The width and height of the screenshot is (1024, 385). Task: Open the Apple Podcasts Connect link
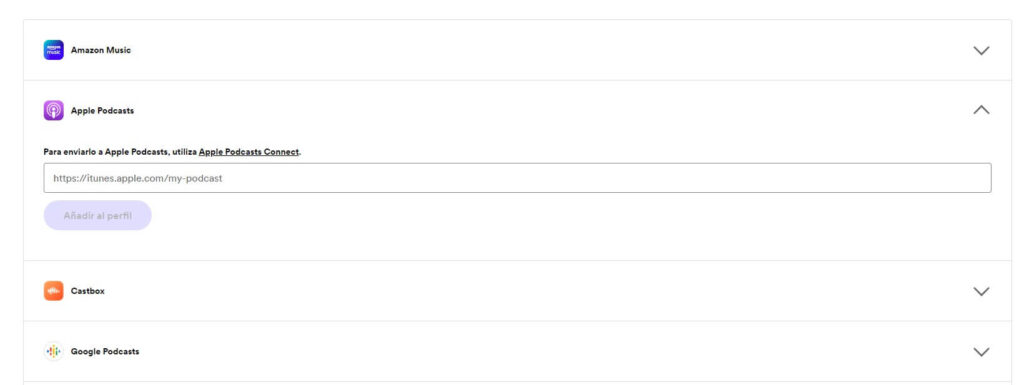pyautogui.click(x=249, y=152)
